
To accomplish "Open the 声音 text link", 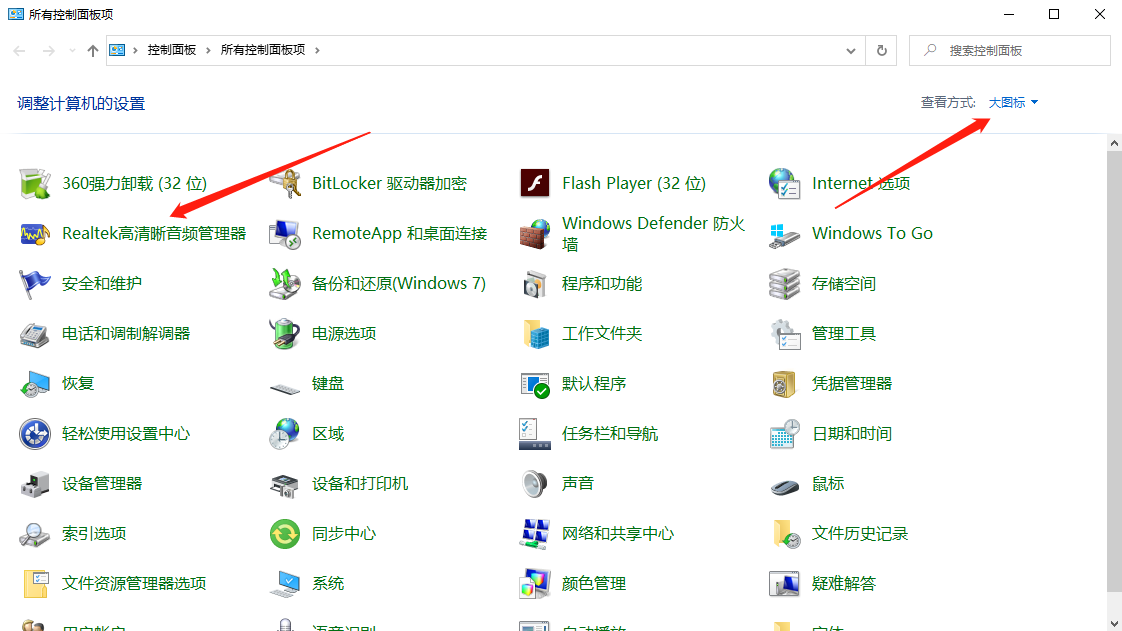I will [x=577, y=484].
